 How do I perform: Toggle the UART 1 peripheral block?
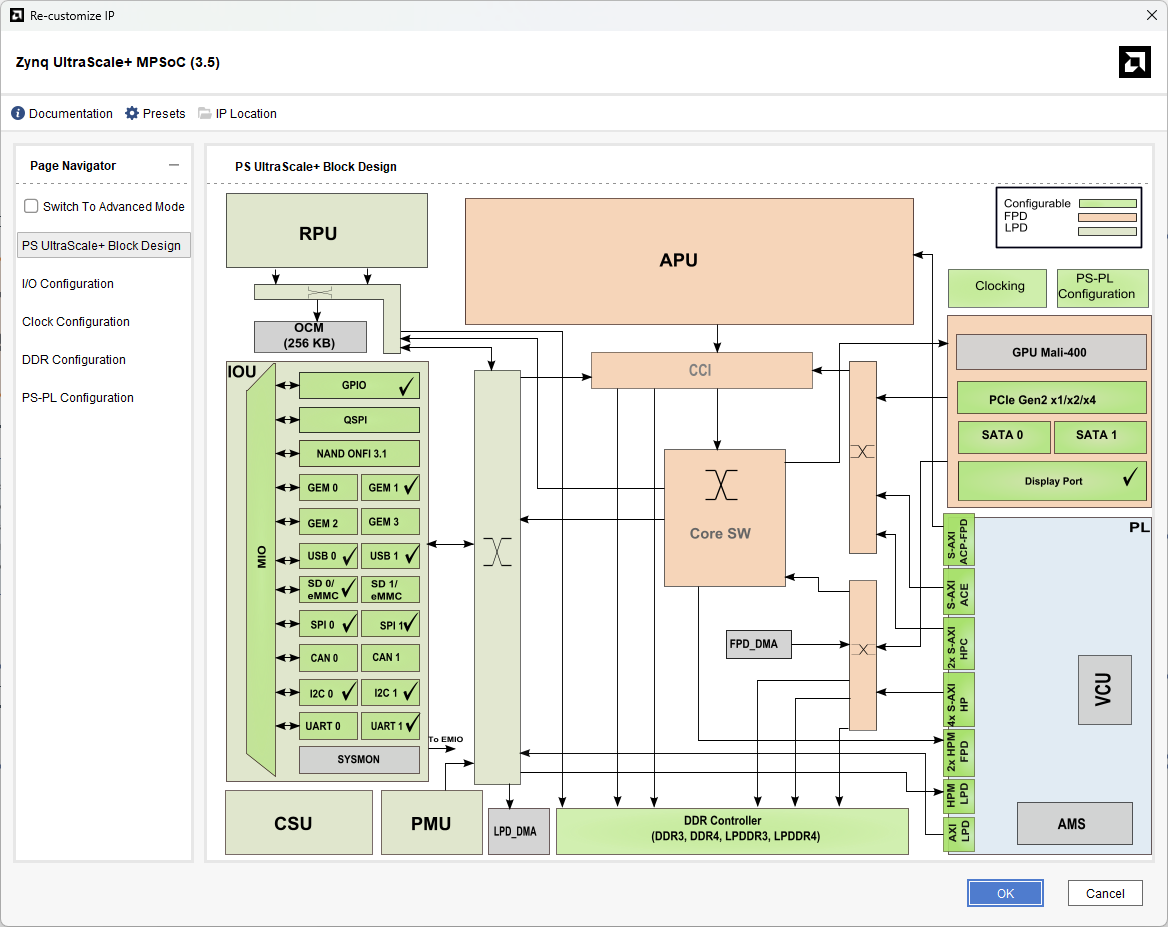coord(390,726)
